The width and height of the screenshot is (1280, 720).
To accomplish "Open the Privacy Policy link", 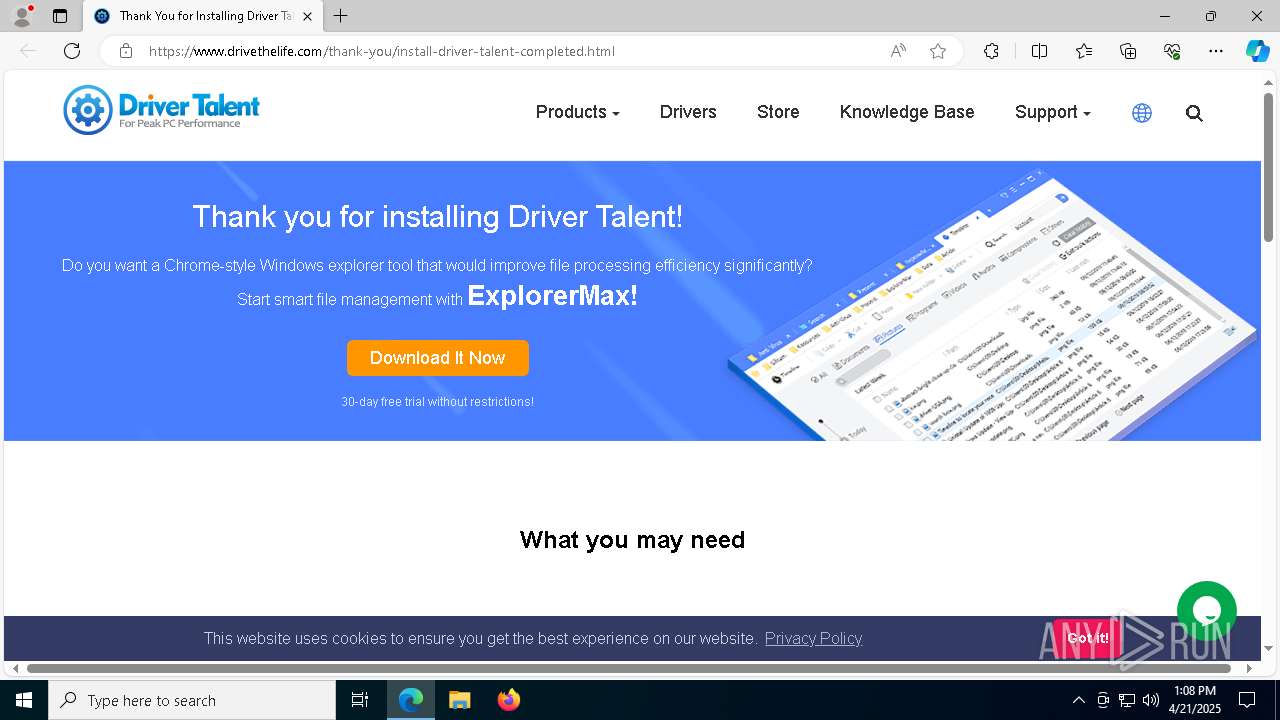I will click(x=813, y=638).
